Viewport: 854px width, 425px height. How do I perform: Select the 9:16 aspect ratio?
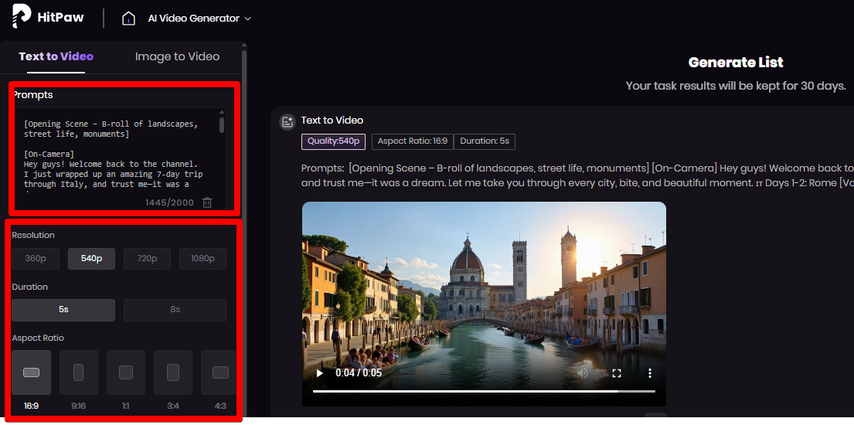click(78, 372)
